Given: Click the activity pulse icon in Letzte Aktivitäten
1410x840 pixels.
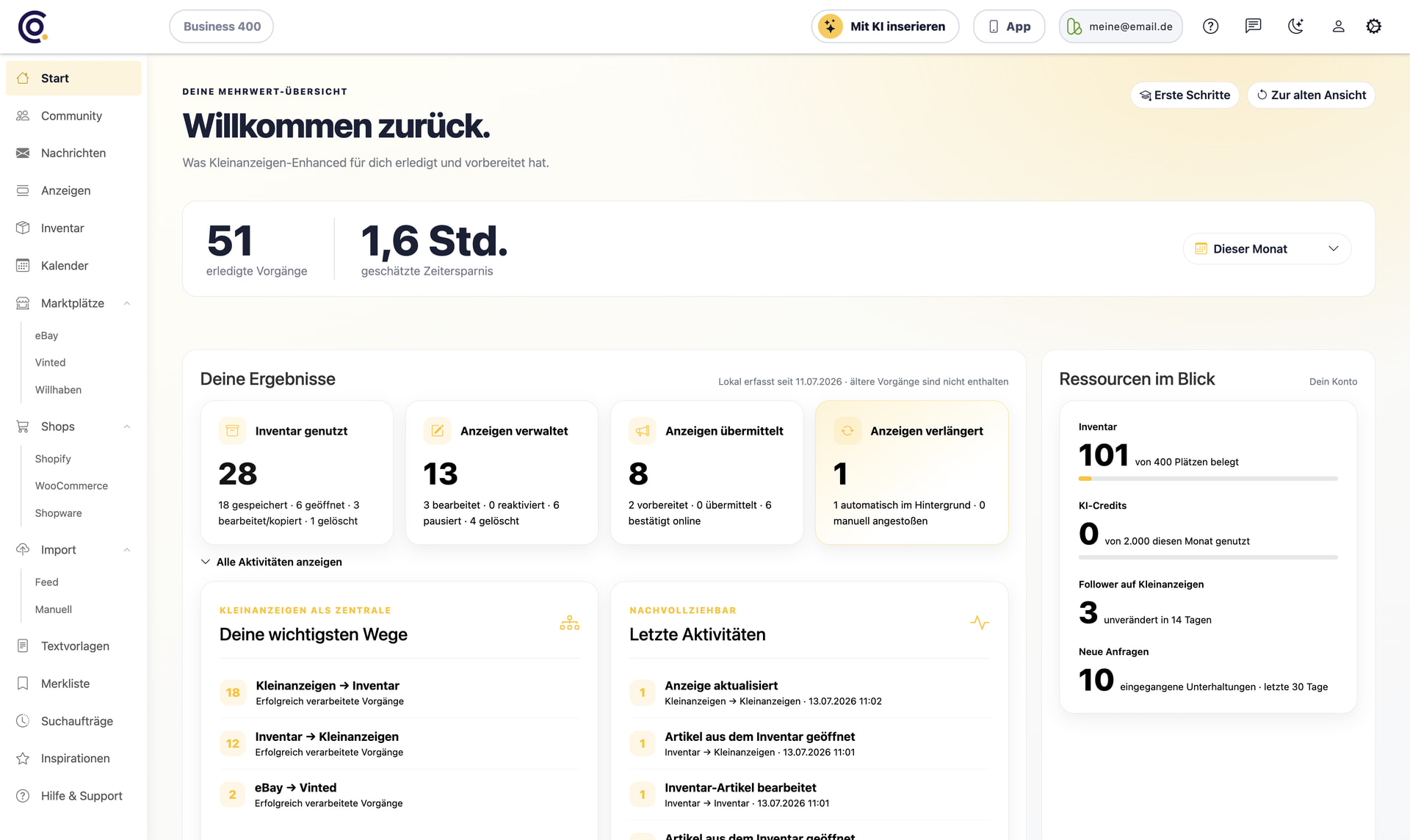Looking at the screenshot, I should pos(979,623).
